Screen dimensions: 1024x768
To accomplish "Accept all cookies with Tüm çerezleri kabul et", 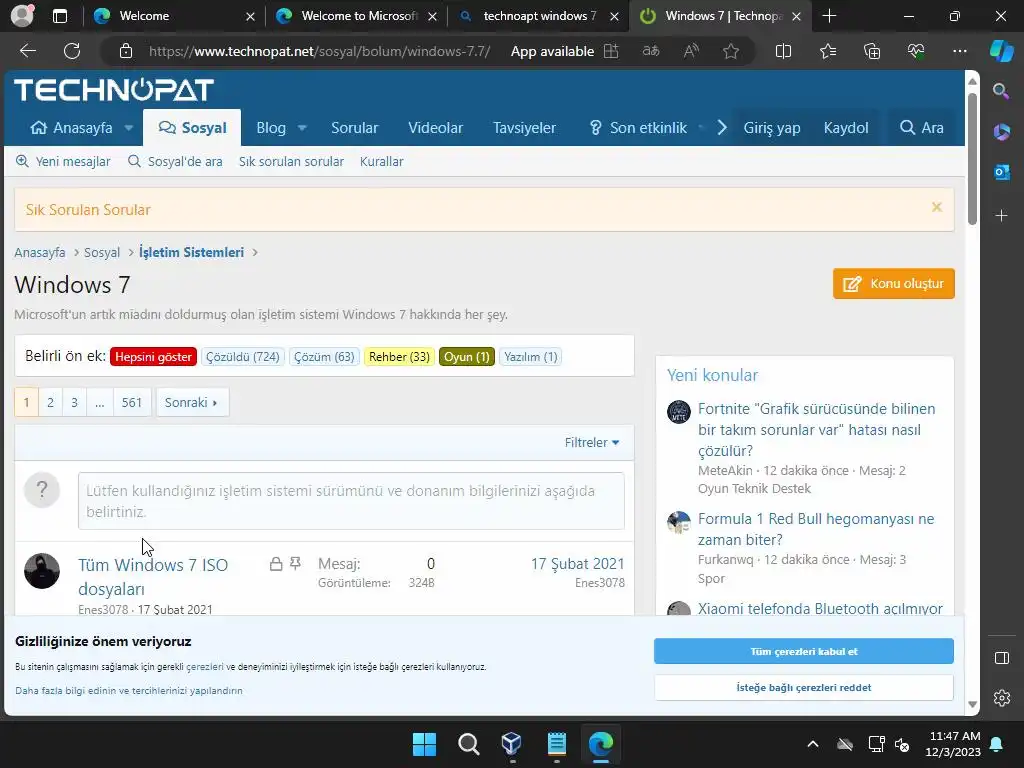I will [x=803, y=651].
